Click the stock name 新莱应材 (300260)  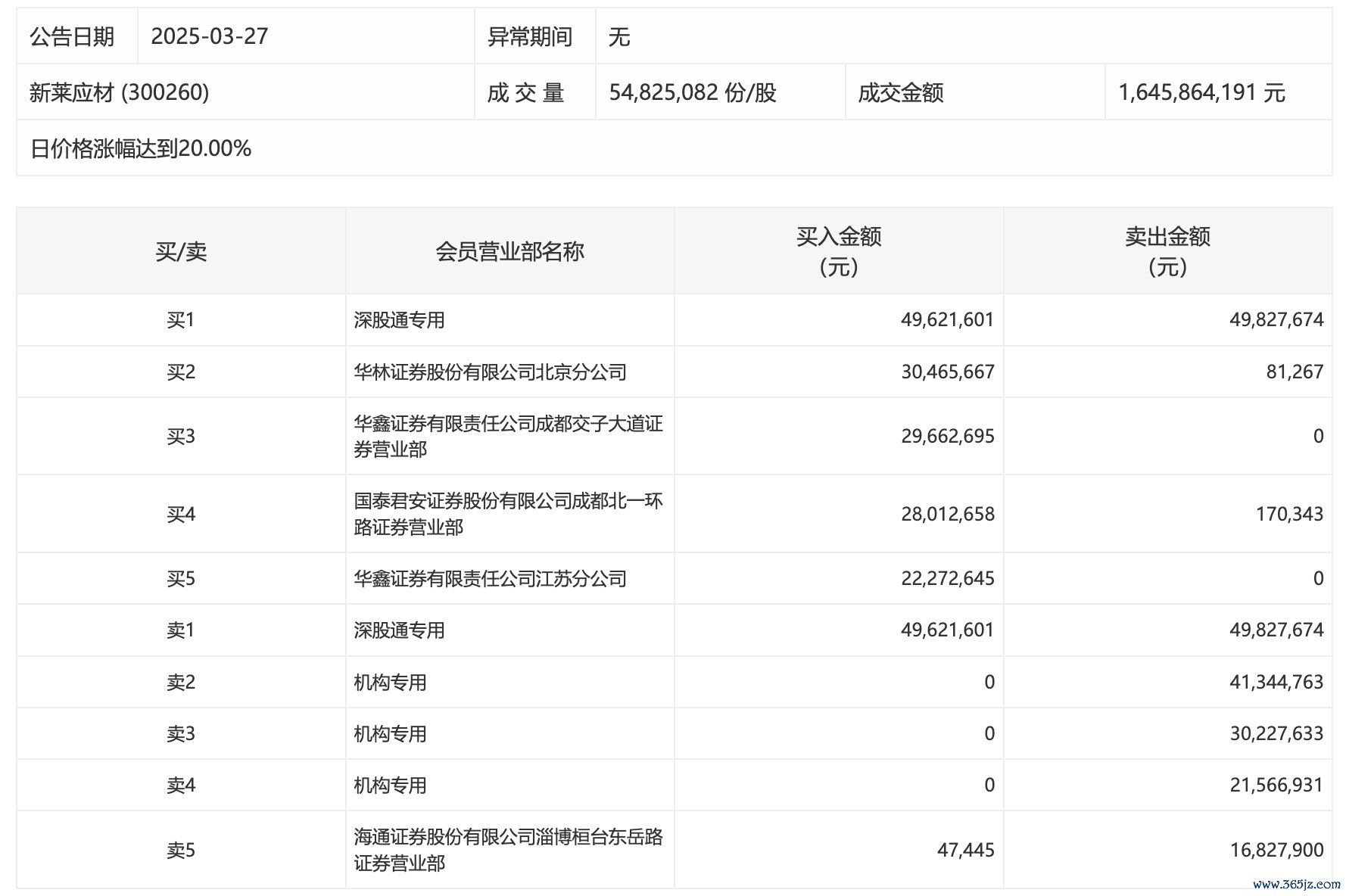[x=119, y=92]
